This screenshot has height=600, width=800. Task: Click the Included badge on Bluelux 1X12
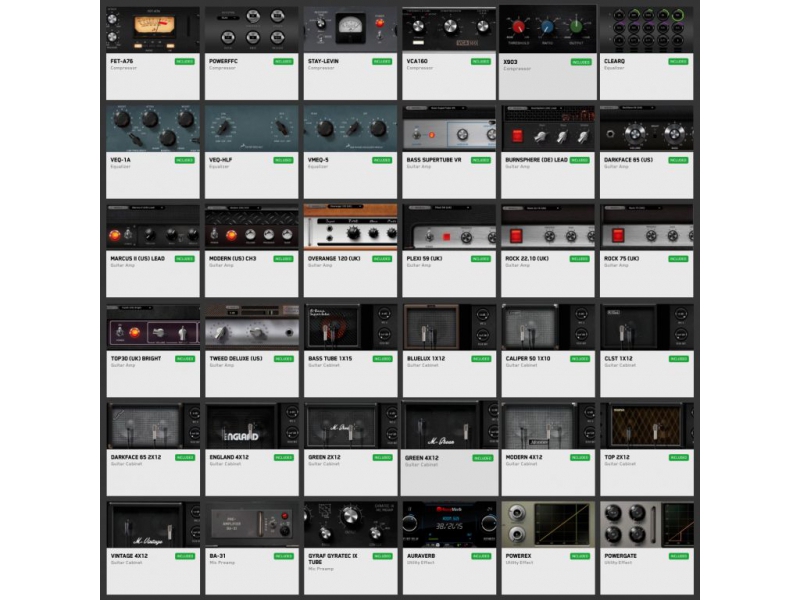point(481,359)
